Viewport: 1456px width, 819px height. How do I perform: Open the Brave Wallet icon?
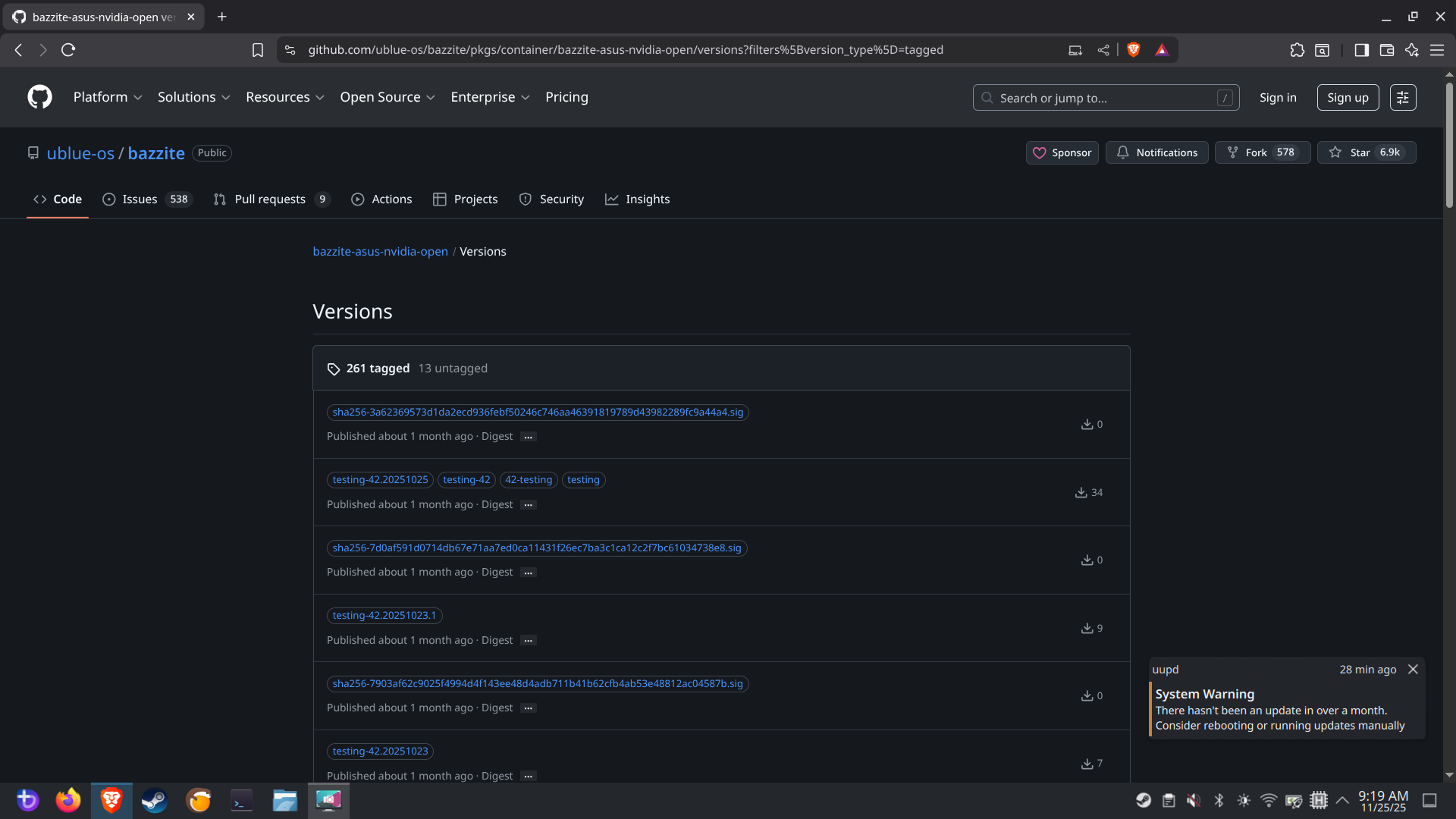coord(1387,50)
